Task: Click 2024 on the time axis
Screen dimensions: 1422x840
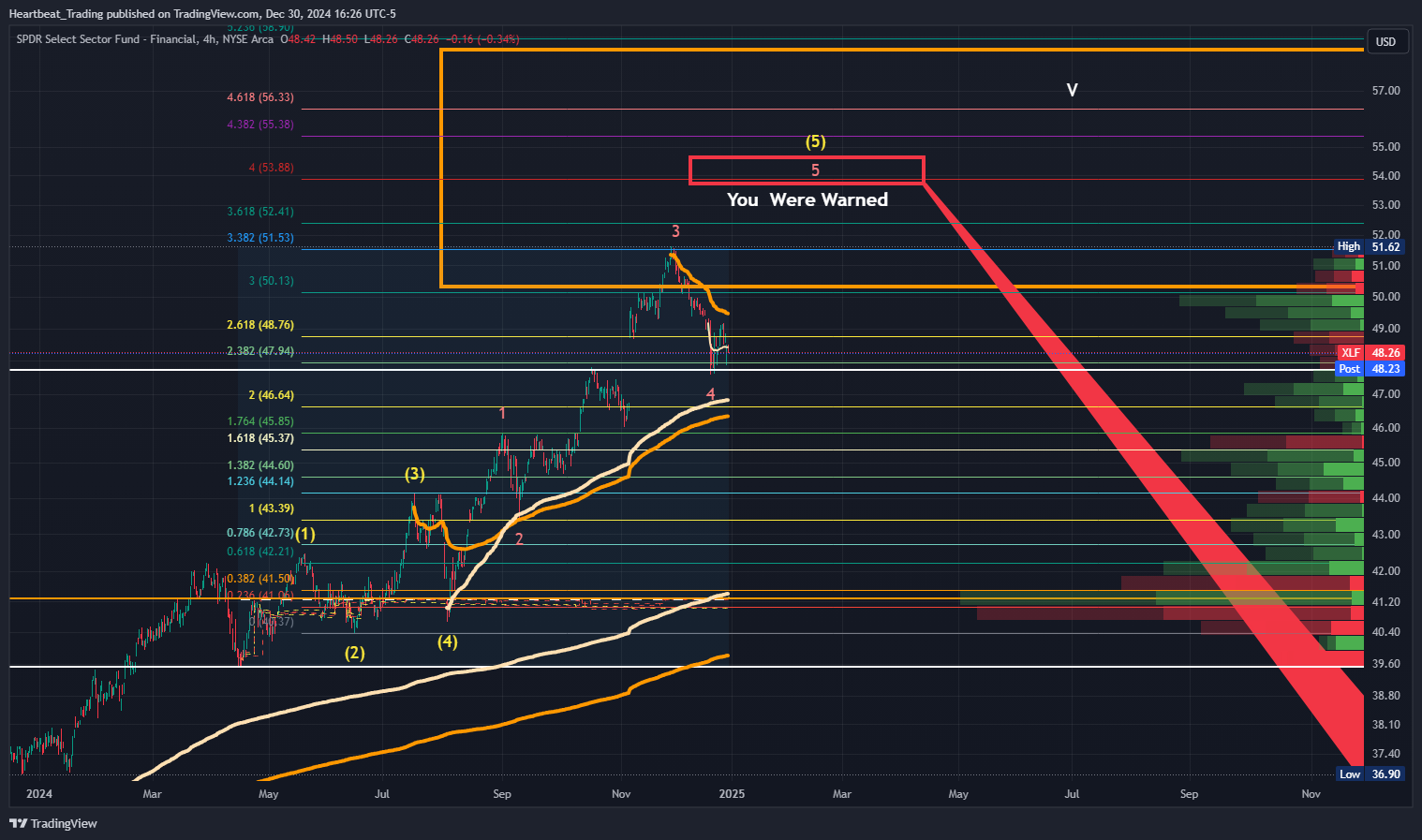Action: [39, 794]
